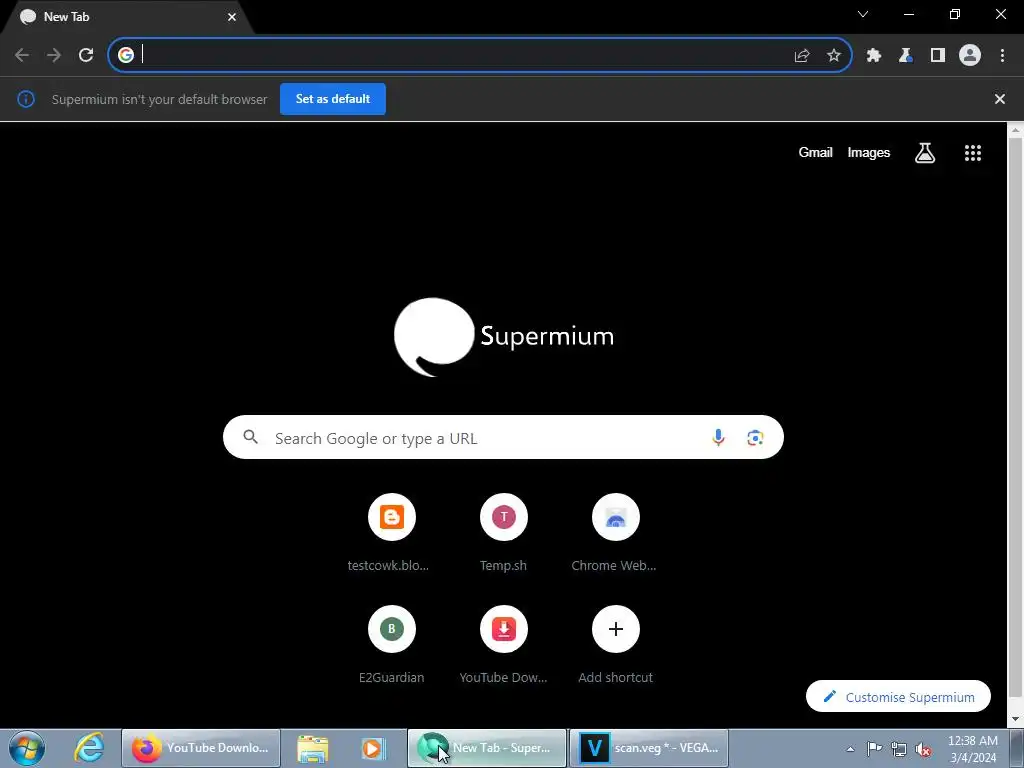This screenshot has width=1024, height=768.
Task: Click the muted volume tray icon
Action: [923, 749]
